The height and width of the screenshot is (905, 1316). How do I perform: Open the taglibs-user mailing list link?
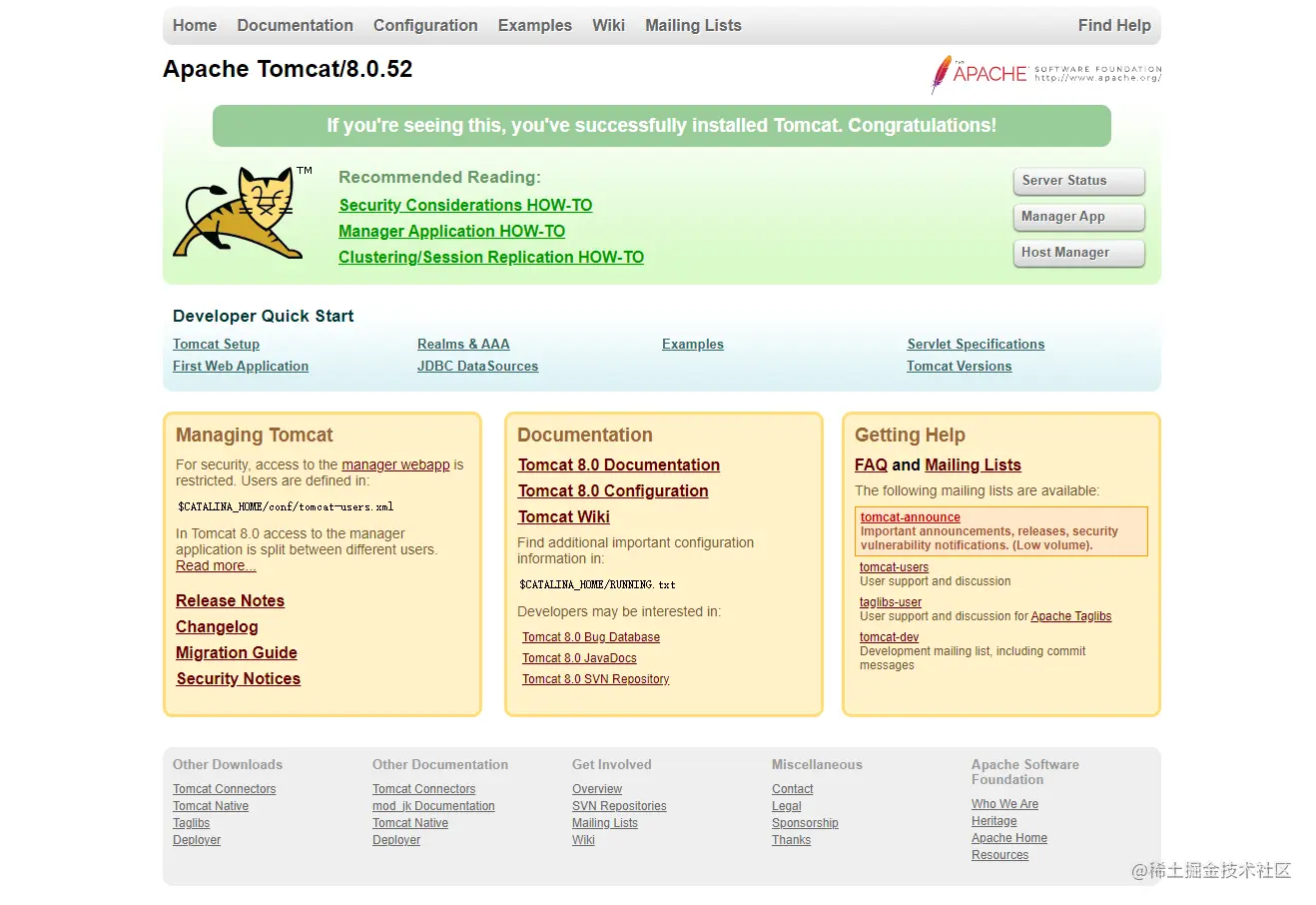click(x=891, y=602)
